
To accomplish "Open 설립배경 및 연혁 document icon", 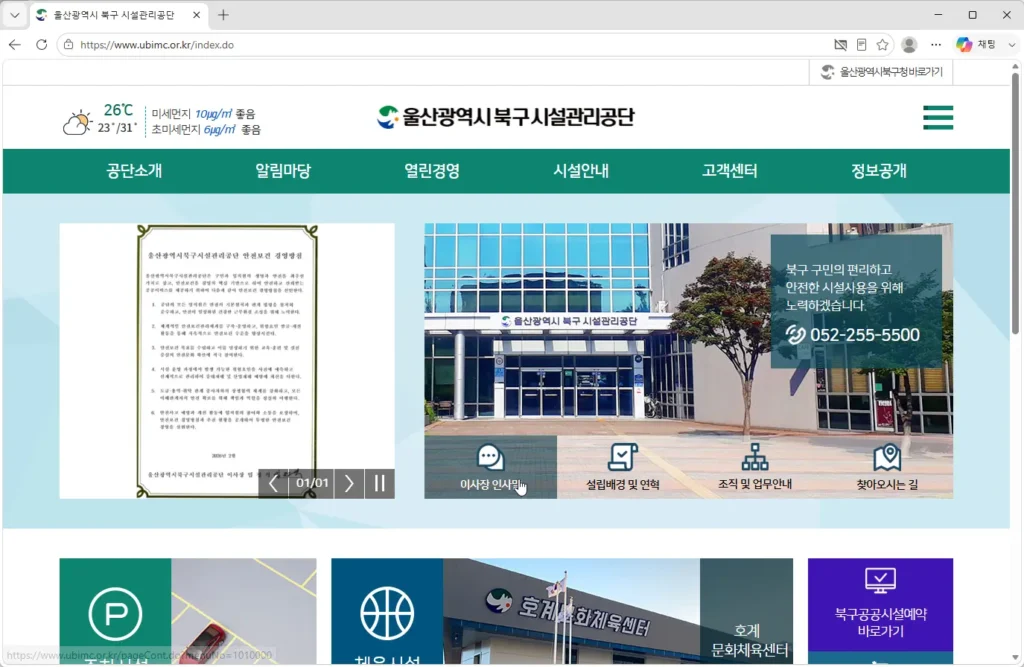I will (x=622, y=457).
